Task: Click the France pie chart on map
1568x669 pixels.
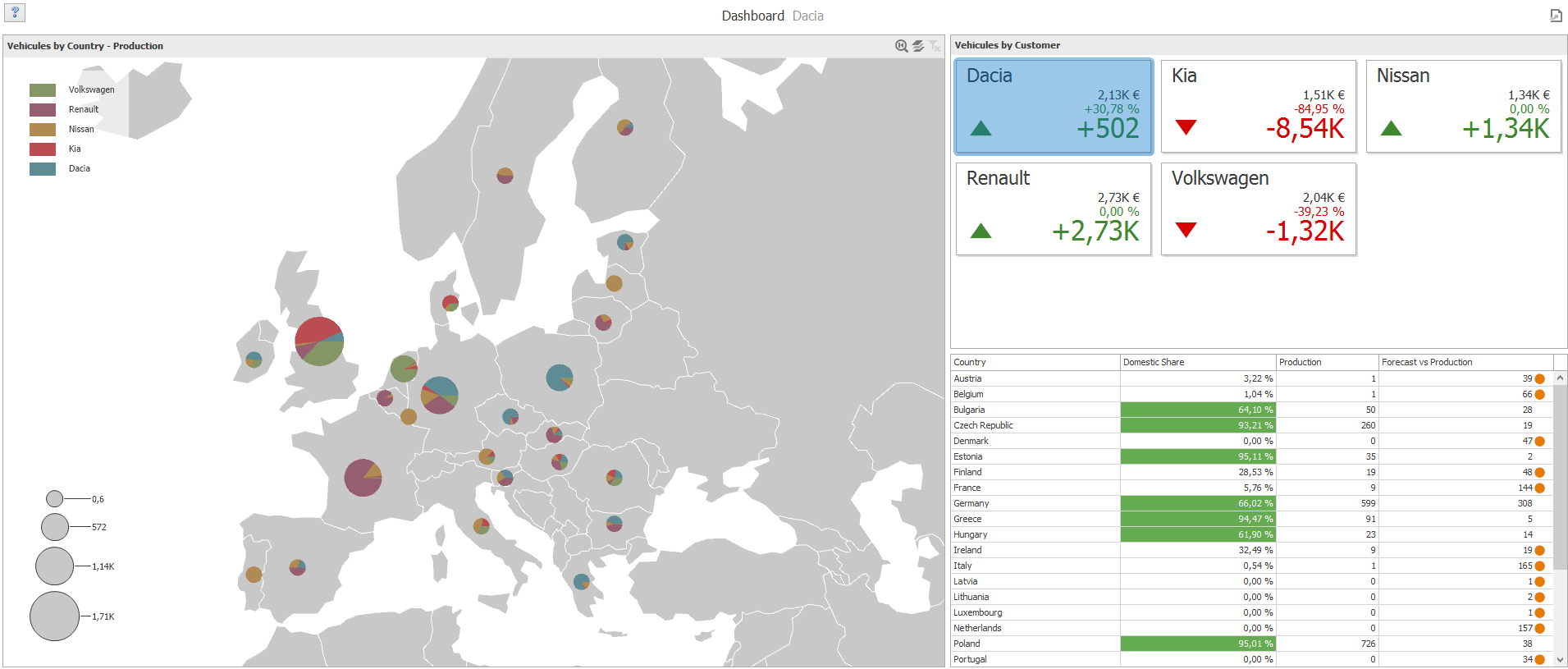Action: pos(363,478)
